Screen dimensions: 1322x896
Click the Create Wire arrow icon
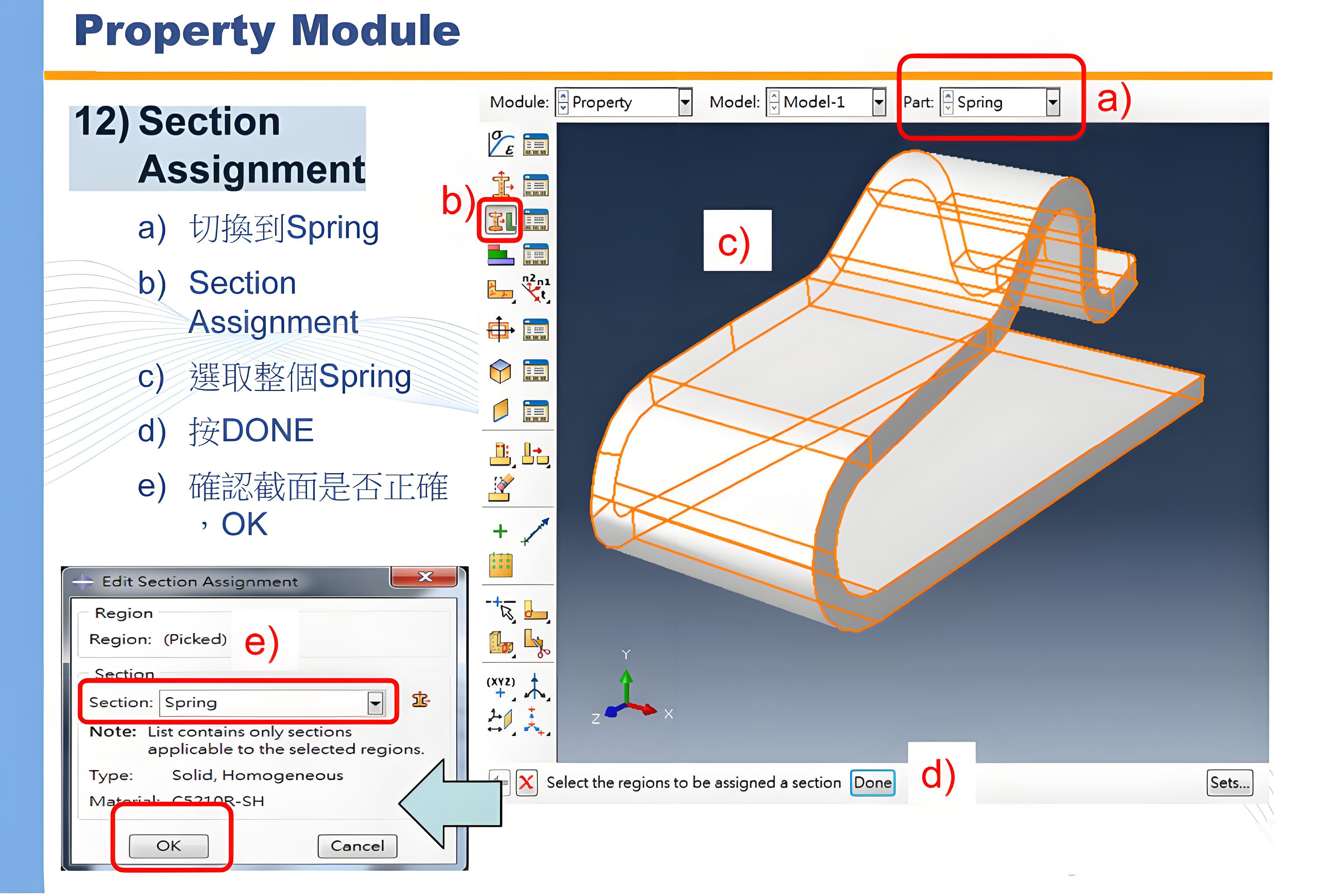click(535, 532)
